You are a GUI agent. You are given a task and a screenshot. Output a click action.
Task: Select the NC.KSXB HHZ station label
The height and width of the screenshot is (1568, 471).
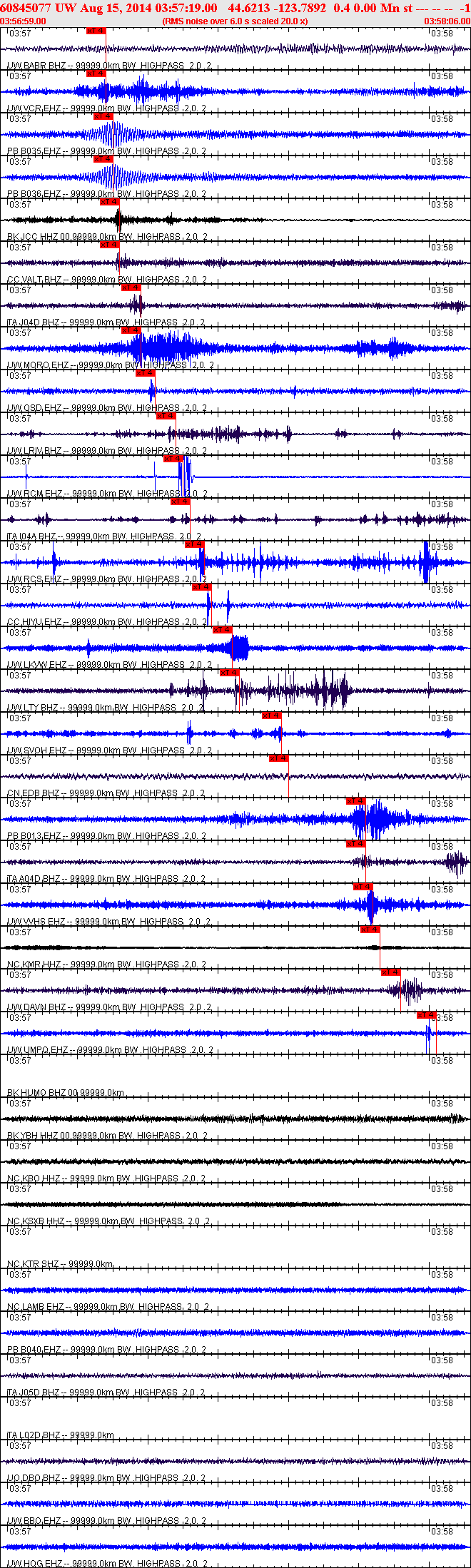coord(108,1221)
